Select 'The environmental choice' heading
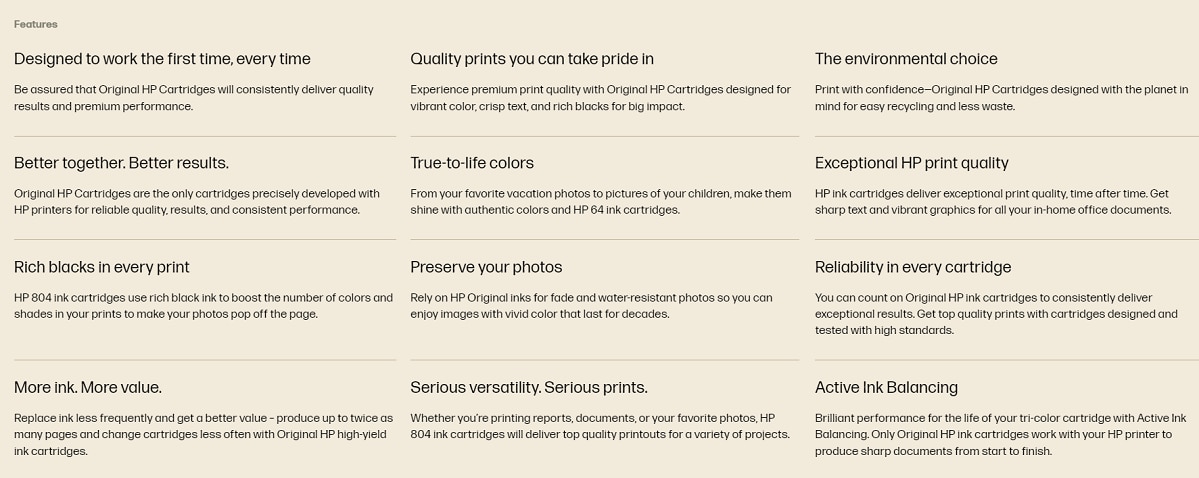This screenshot has height=478, width=1199. pos(906,59)
